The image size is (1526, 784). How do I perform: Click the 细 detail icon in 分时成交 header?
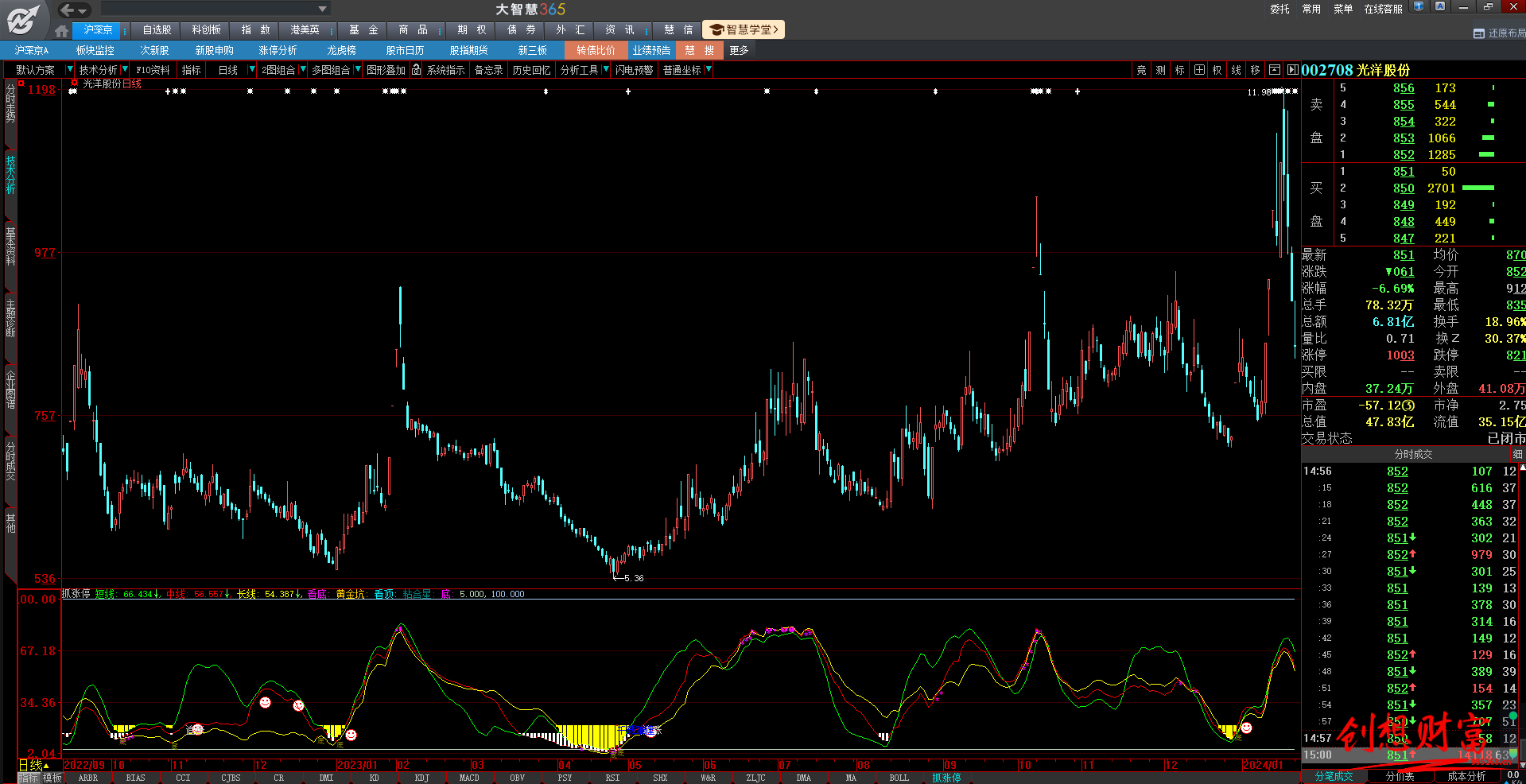[1517, 454]
